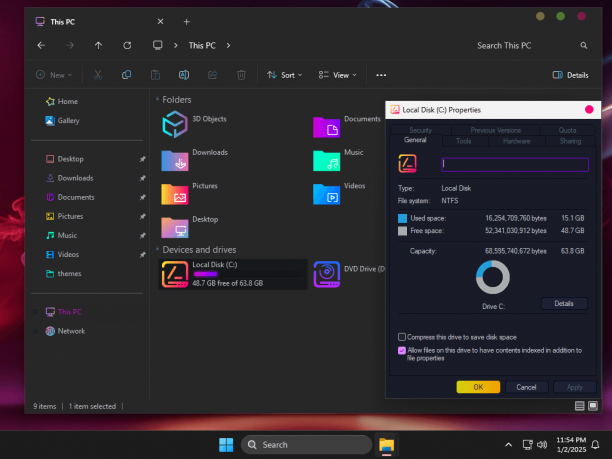Show hidden system tray icons
Screen dimensions: 612x459
(x=508, y=445)
